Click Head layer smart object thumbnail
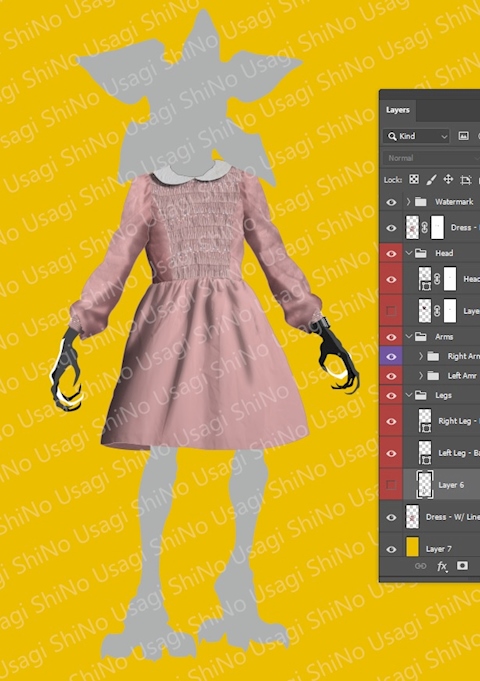480x681 pixels. pos(425,279)
